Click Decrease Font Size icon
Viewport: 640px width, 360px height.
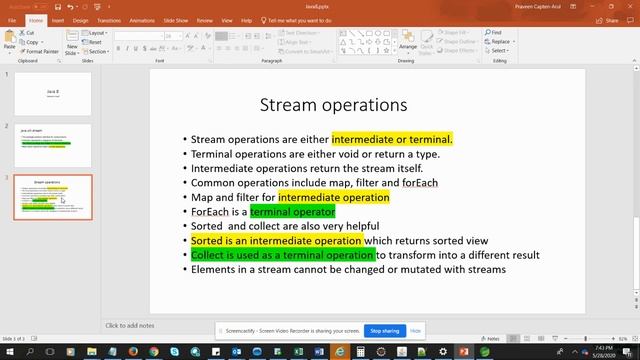[x=196, y=36]
